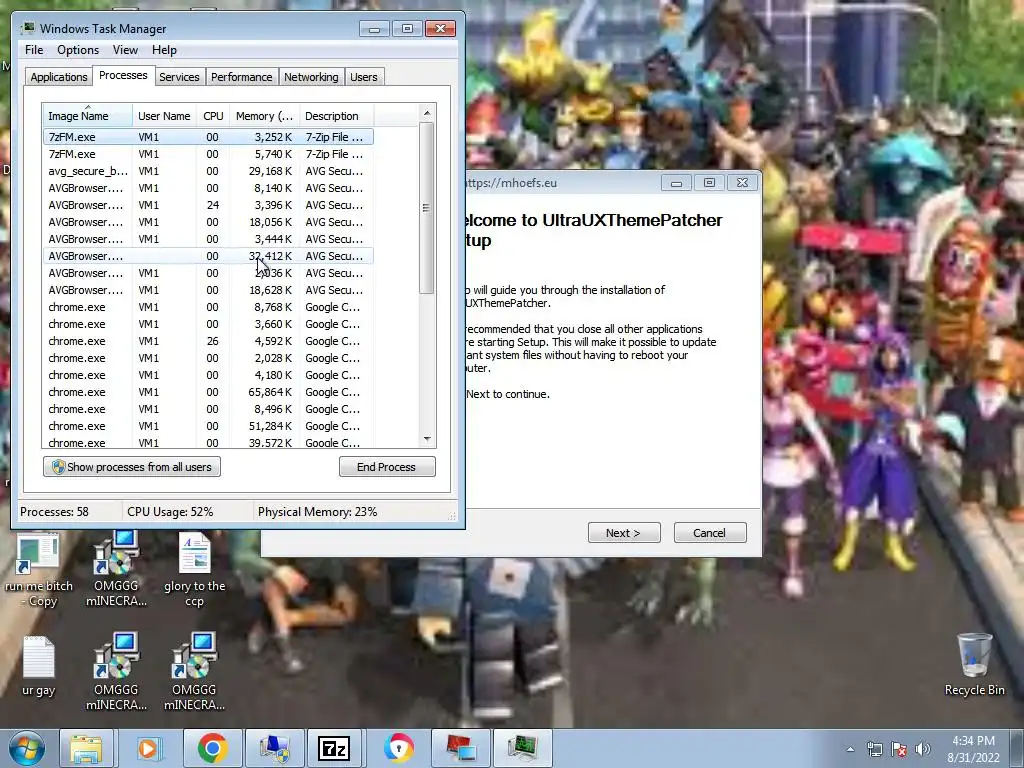This screenshot has width=1024, height=768.
Task: Click the 'CPU Usage: 52%' status entry
Action: [170, 512]
